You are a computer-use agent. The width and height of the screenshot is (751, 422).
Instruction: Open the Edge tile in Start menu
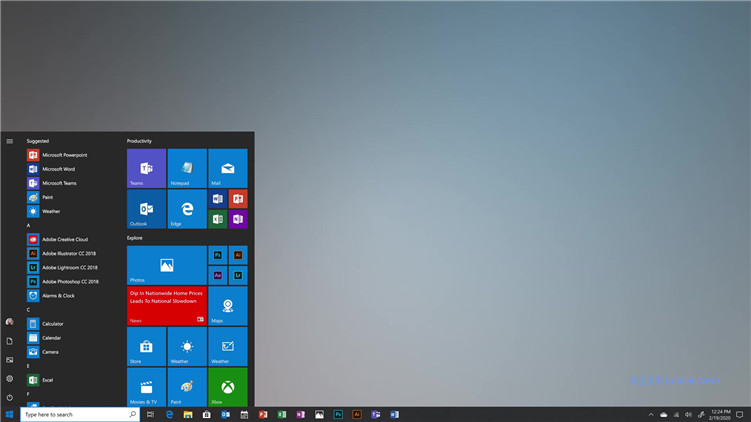pos(187,209)
